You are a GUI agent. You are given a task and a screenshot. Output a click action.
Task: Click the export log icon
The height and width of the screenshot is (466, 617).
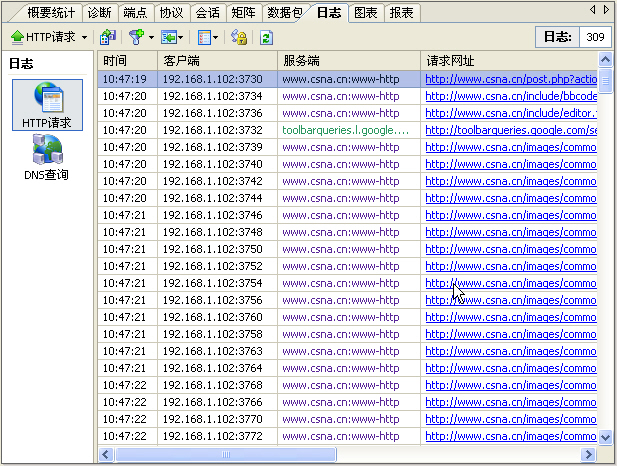[170, 37]
